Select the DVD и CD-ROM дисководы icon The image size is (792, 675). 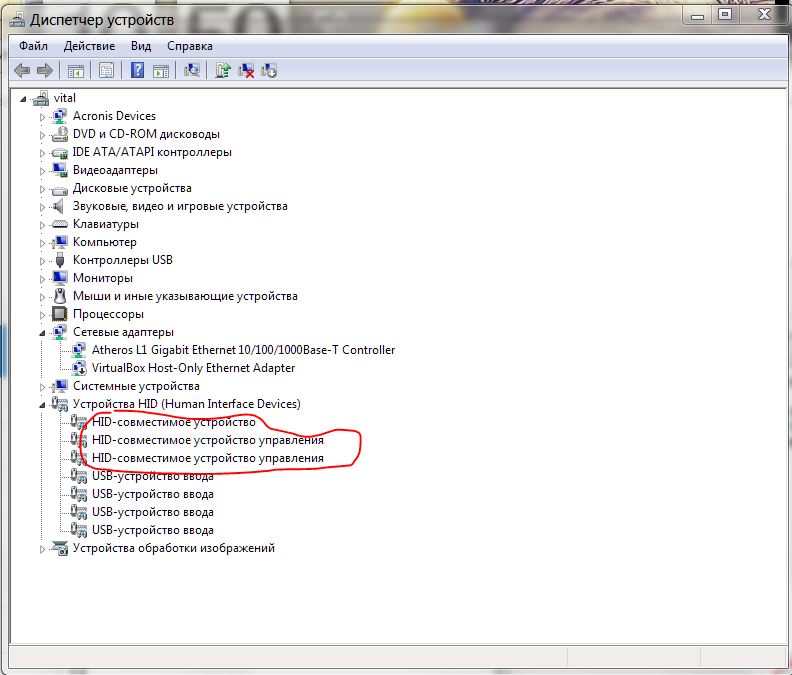point(60,134)
